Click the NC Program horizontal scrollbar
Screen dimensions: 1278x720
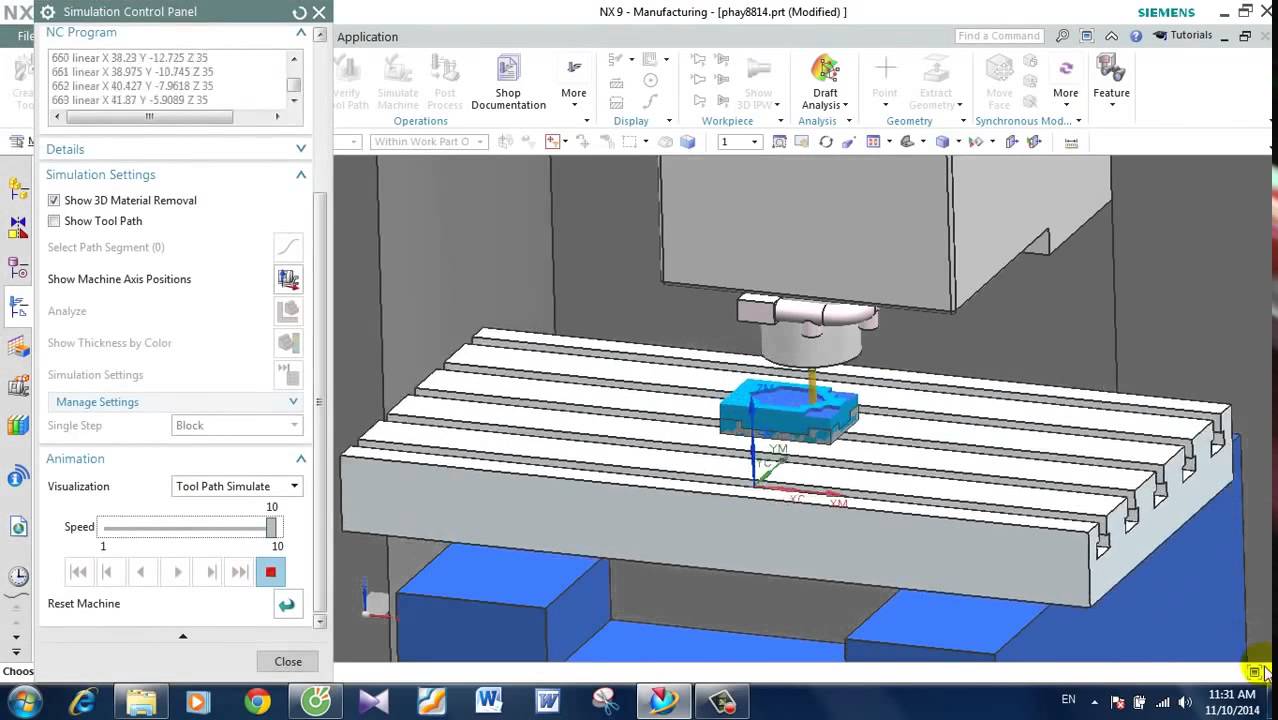[x=149, y=117]
